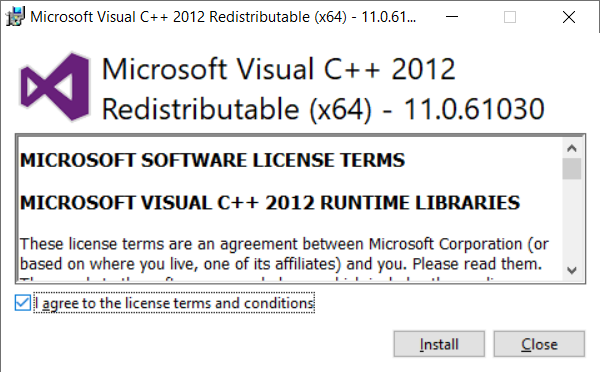Screen dimensions: 600x372
Task: Uncheck the agree to license terms checkbox
Action: tap(23, 303)
